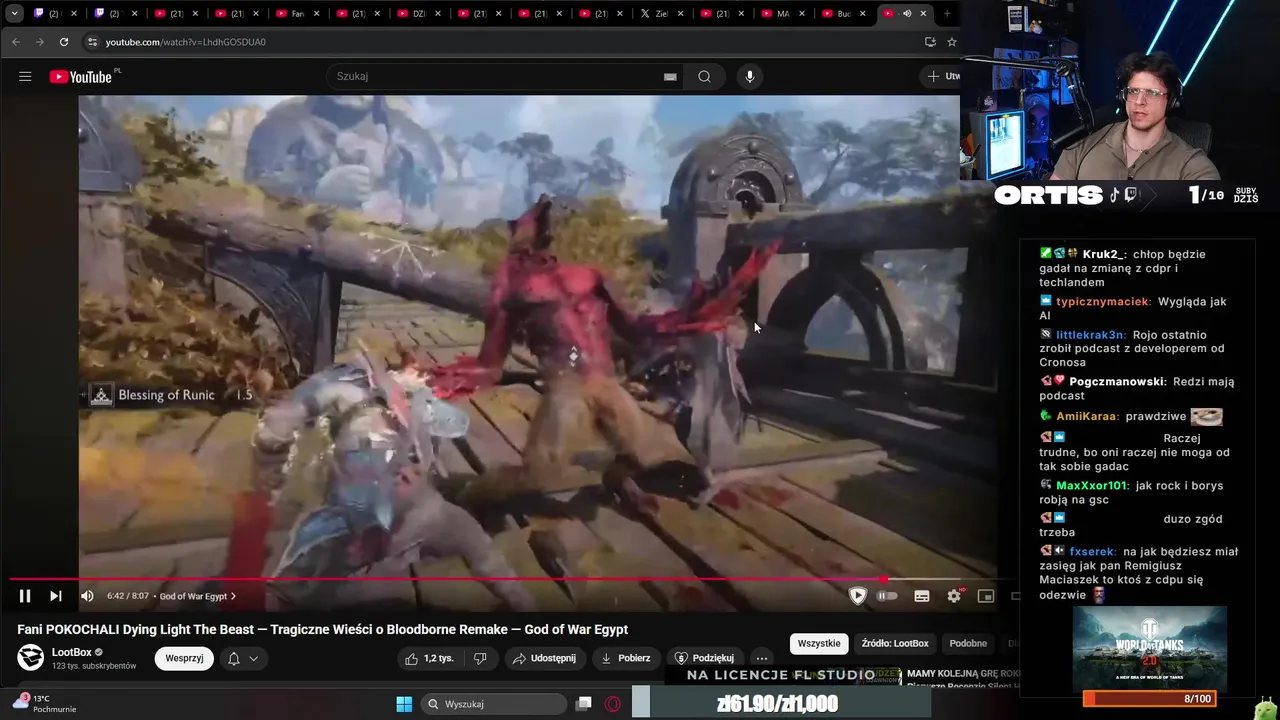Open Opera from the taskbar
Image resolution: width=1280 pixels, height=720 pixels.
(612, 704)
